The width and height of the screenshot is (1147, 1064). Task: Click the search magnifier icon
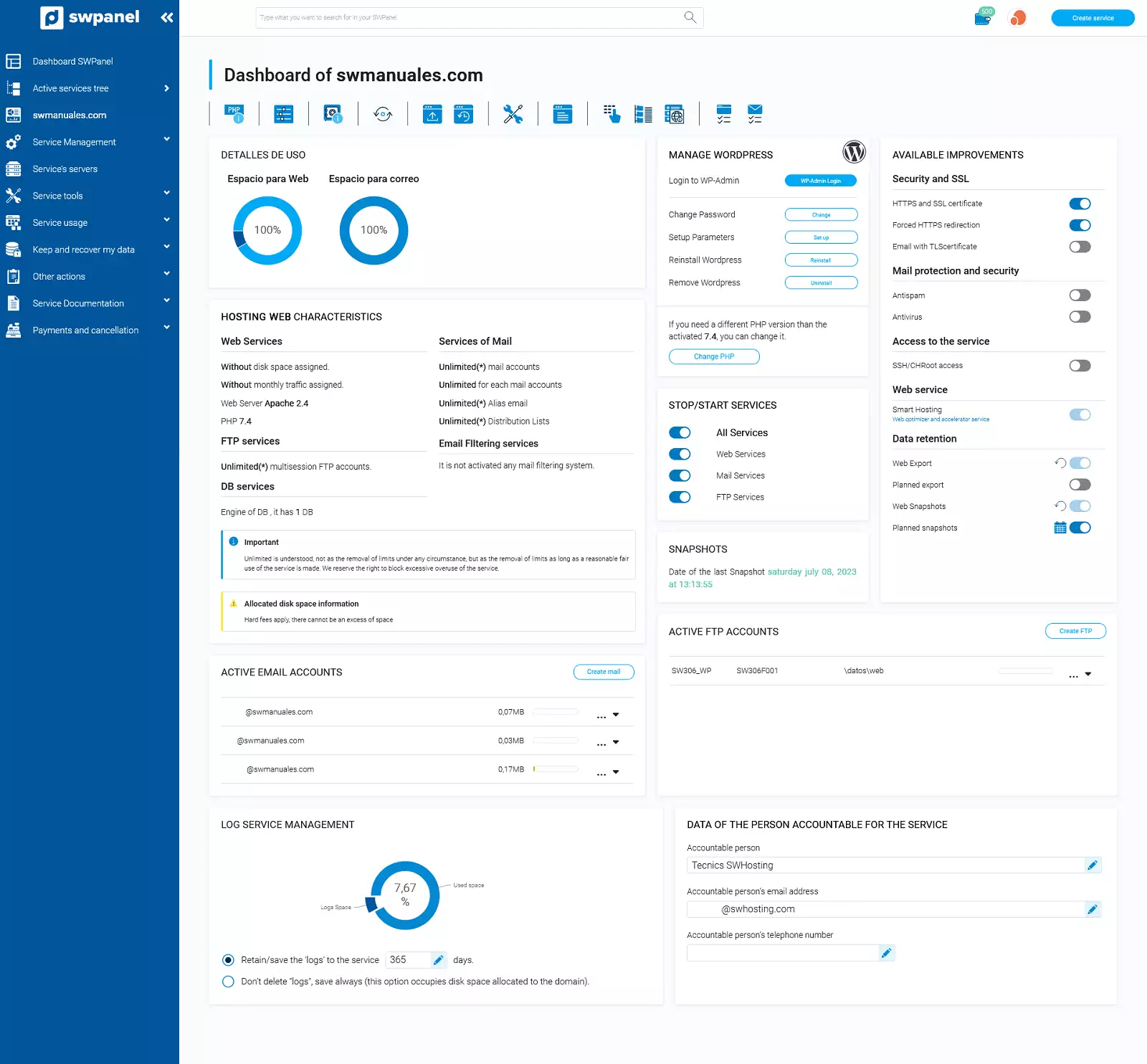(690, 17)
